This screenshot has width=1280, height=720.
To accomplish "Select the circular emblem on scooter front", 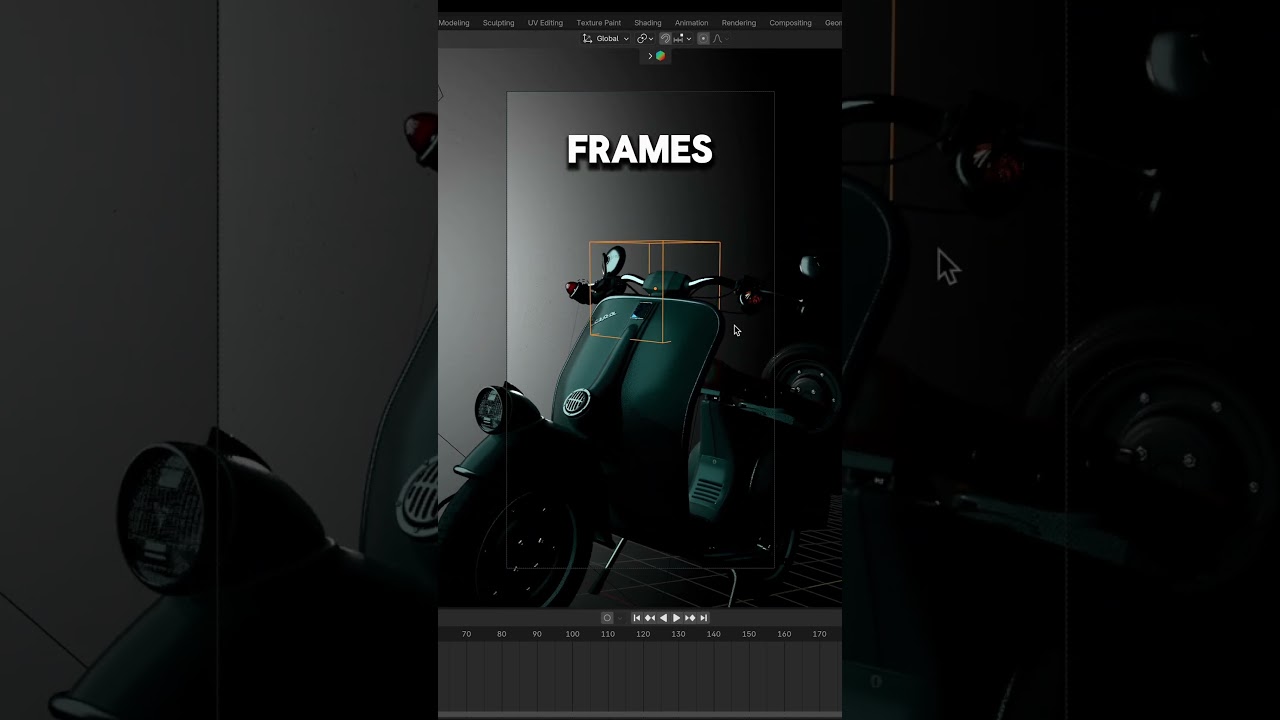I will [x=576, y=402].
